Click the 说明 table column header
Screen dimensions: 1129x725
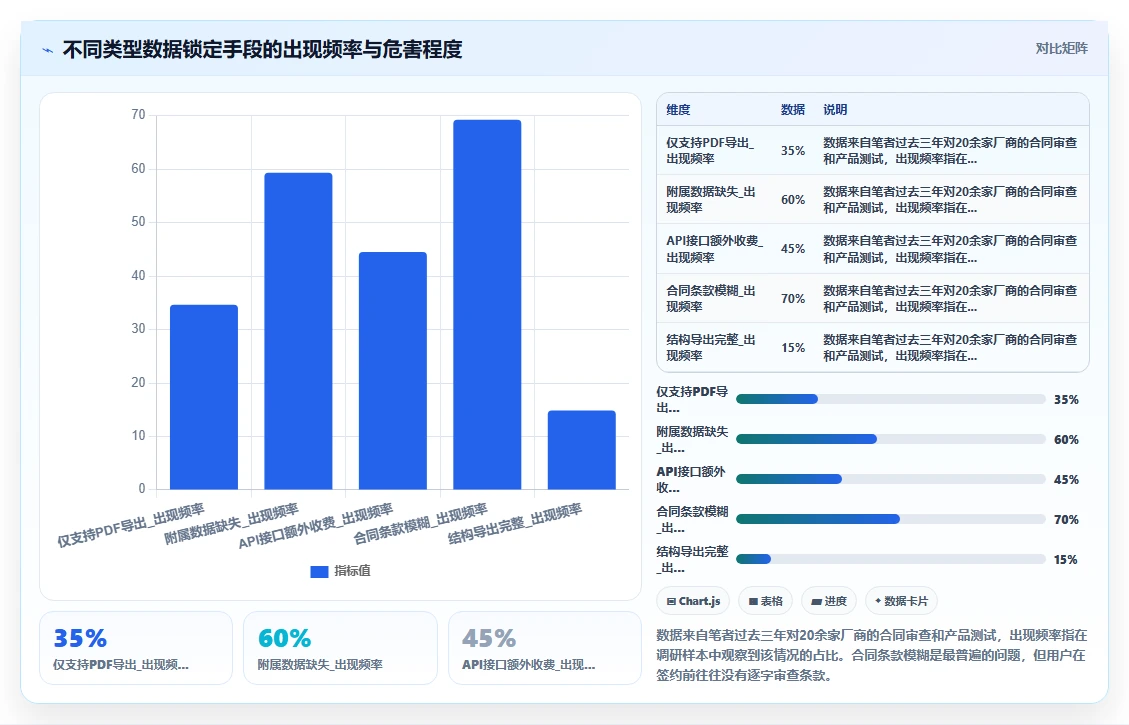(835, 109)
